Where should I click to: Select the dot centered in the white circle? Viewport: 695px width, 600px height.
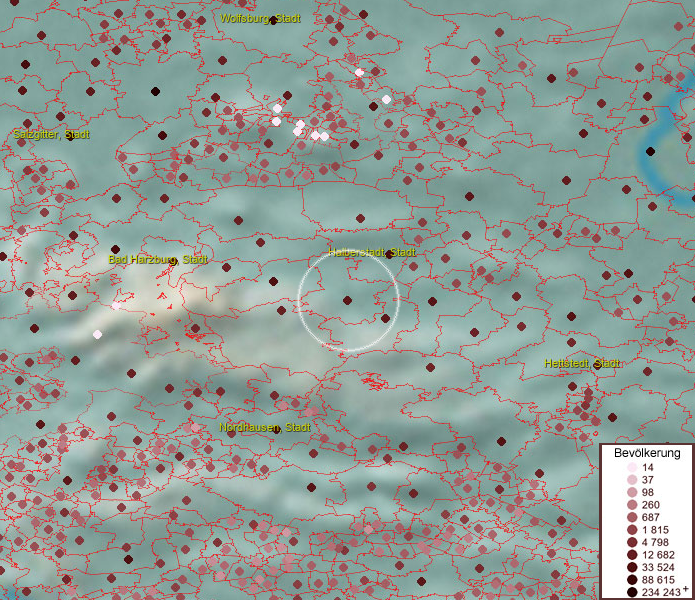click(347, 300)
